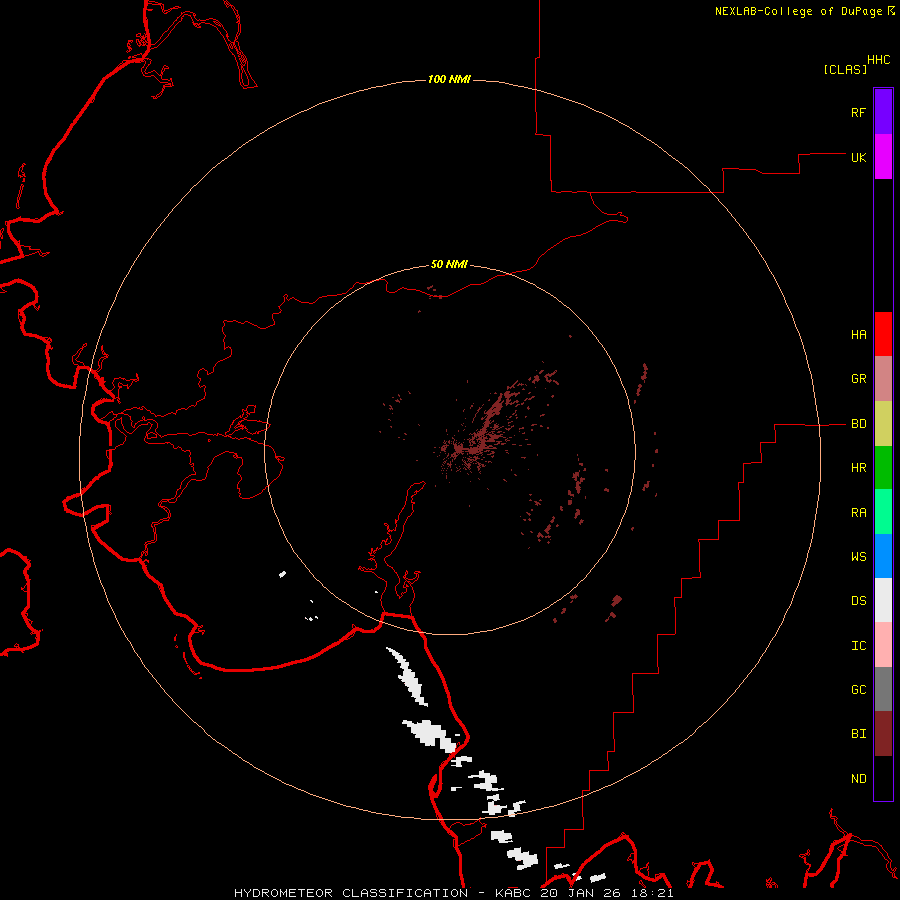The image size is (900, 900).
Task: Click the "[CLAS]" unit label
Action: click(x=845, y=69)
